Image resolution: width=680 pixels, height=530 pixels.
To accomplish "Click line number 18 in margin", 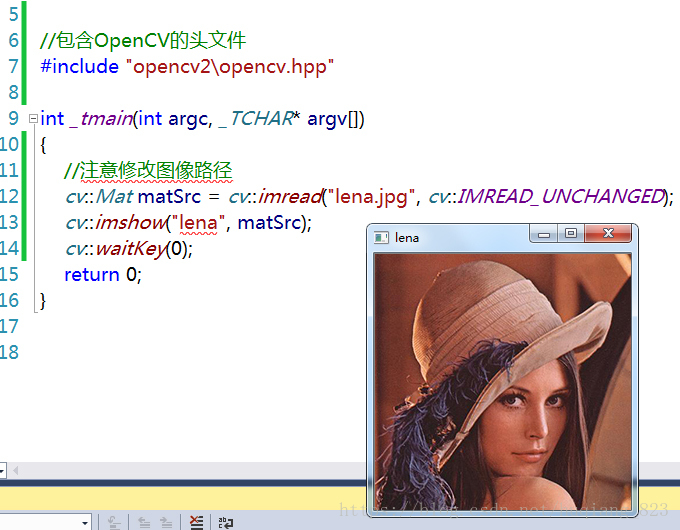I will 9,352.
